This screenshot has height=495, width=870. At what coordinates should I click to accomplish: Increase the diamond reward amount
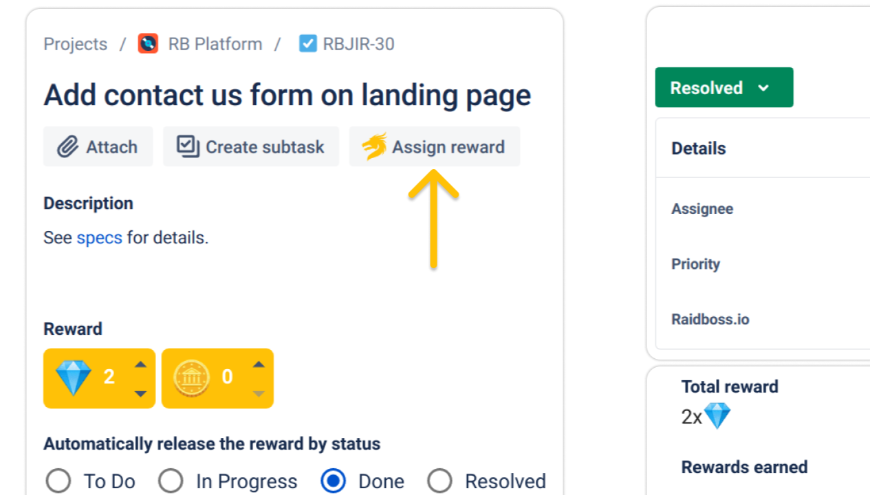tap(140, 364)
